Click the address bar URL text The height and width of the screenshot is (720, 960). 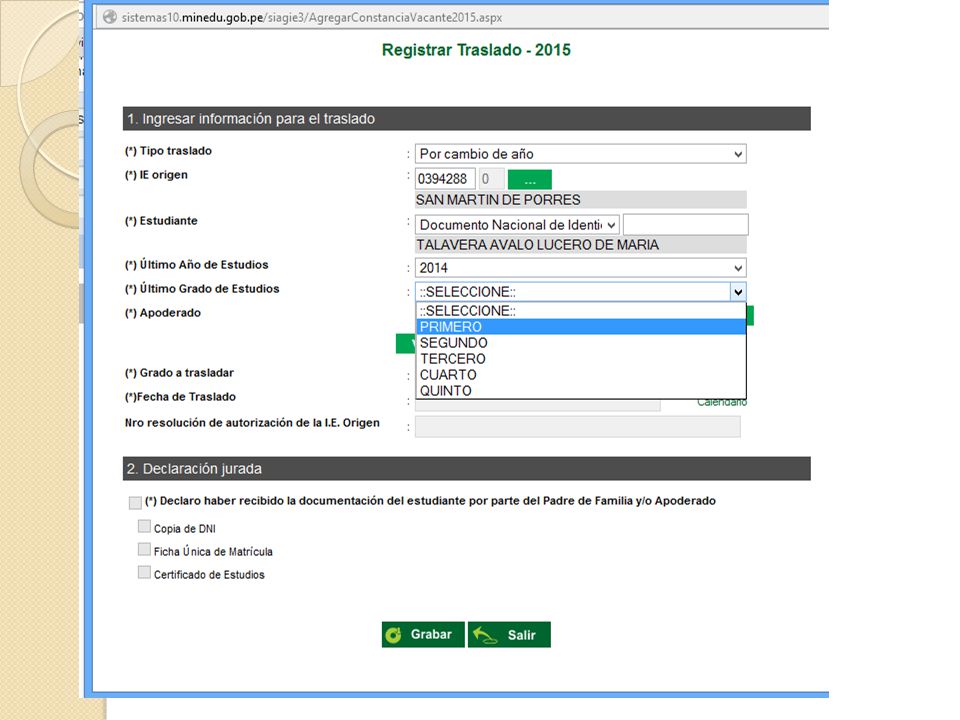312,17
